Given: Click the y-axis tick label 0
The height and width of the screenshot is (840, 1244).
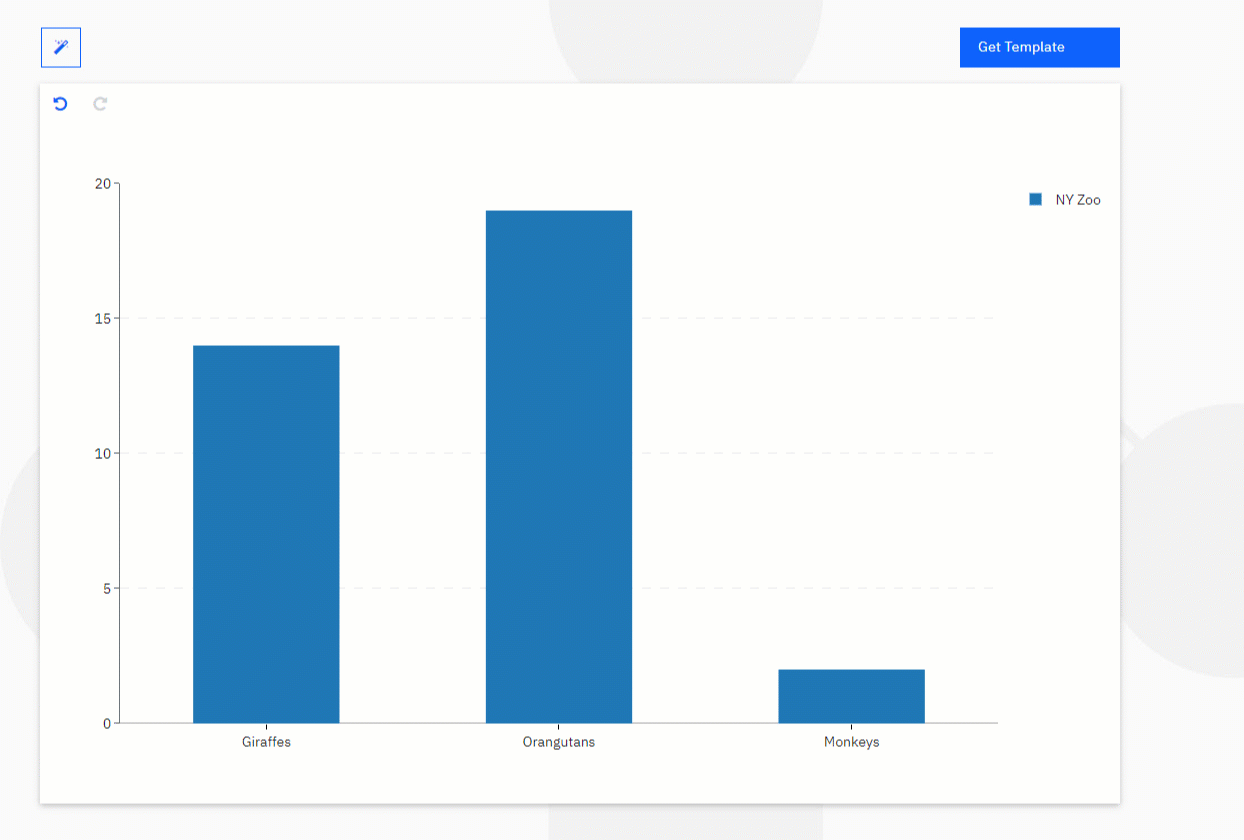Looking at the screenshot, I should [106, 724].
